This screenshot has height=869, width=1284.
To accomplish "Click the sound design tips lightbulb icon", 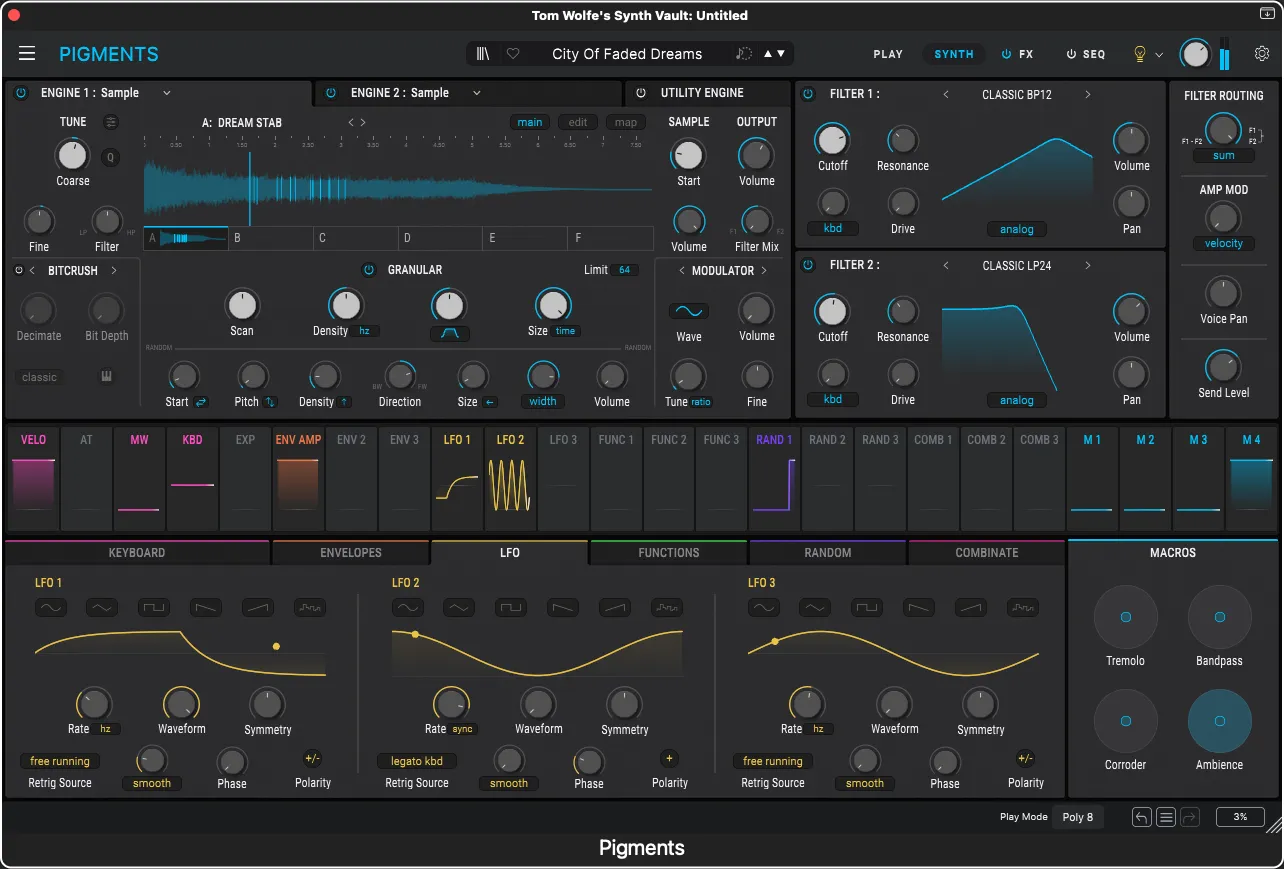I will pyautogui.click(x=1139, y=54).
